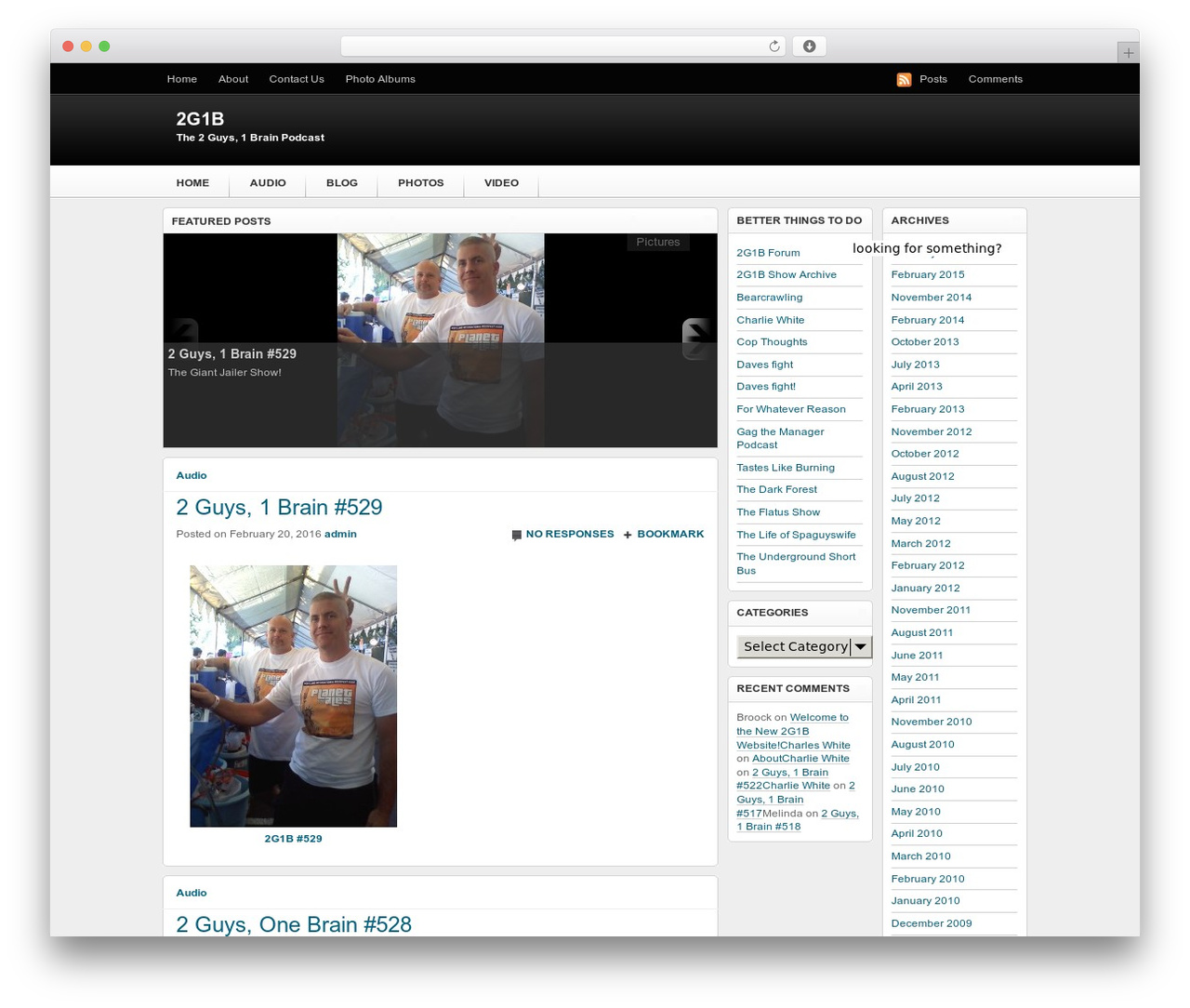This screenshot has width=1190, height=1008.
Task: Open Gag the Manager Podcast link
Action: point(781,438)
